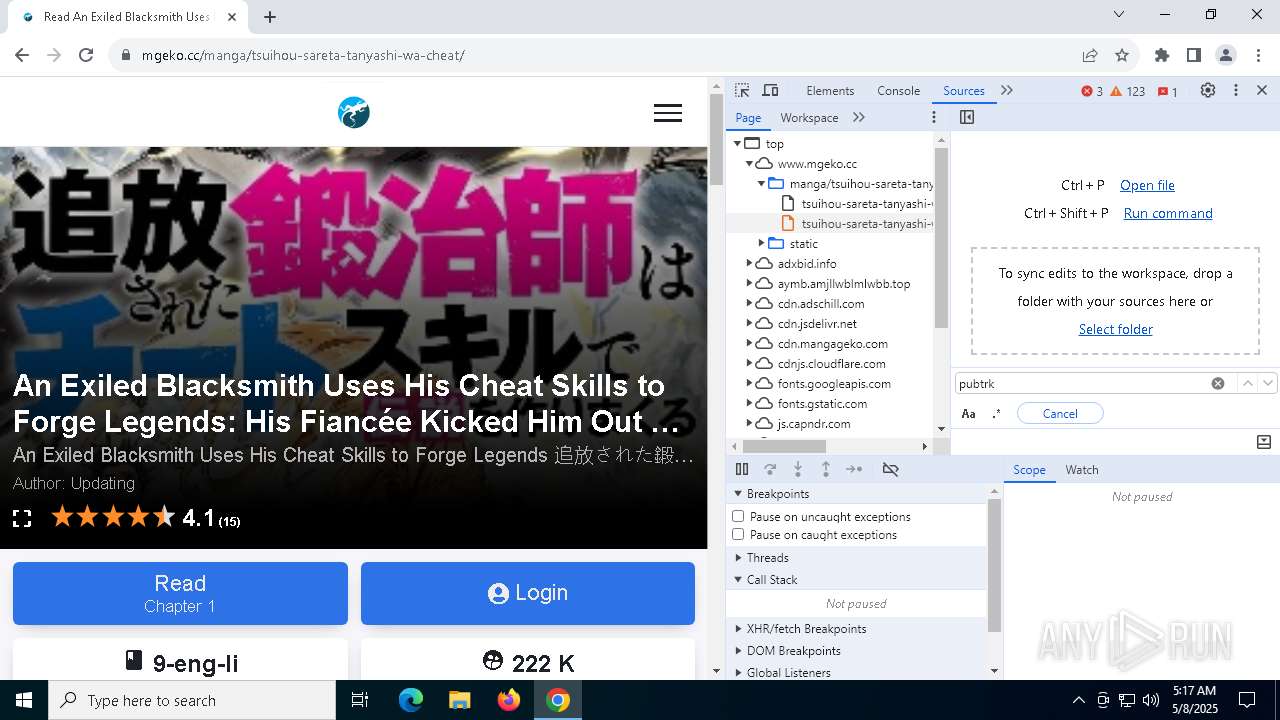Click the Login button
Image resolution: width=1280 pixels, height=720 pixels.
click(528, 593)
